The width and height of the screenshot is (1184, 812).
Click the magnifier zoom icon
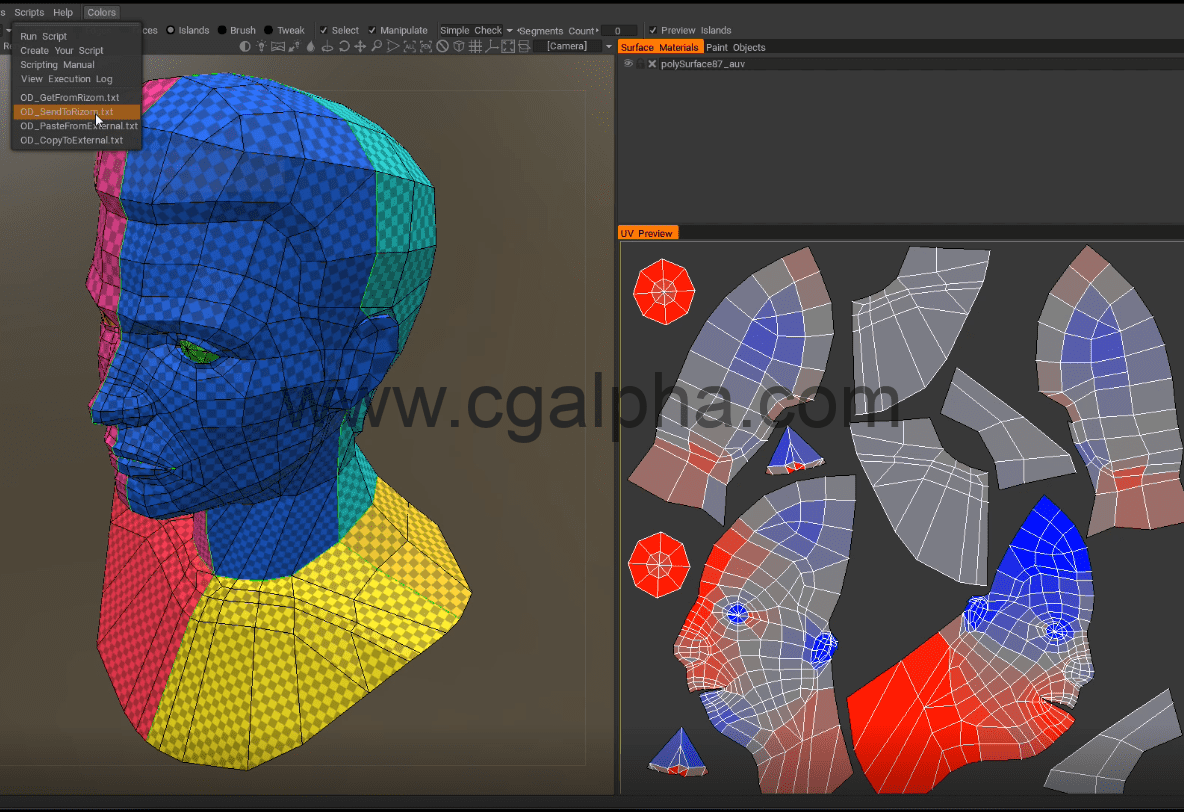[377, 46]
